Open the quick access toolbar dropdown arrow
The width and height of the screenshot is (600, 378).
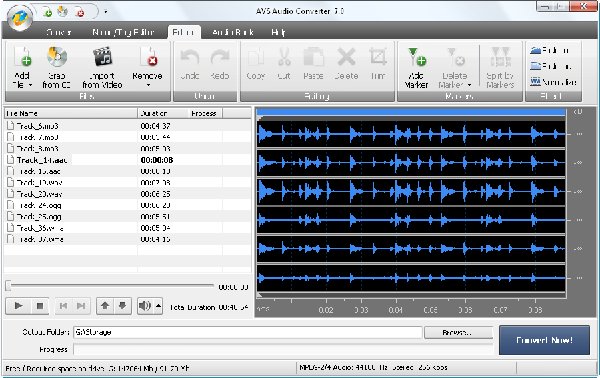[x=106, y=12]
